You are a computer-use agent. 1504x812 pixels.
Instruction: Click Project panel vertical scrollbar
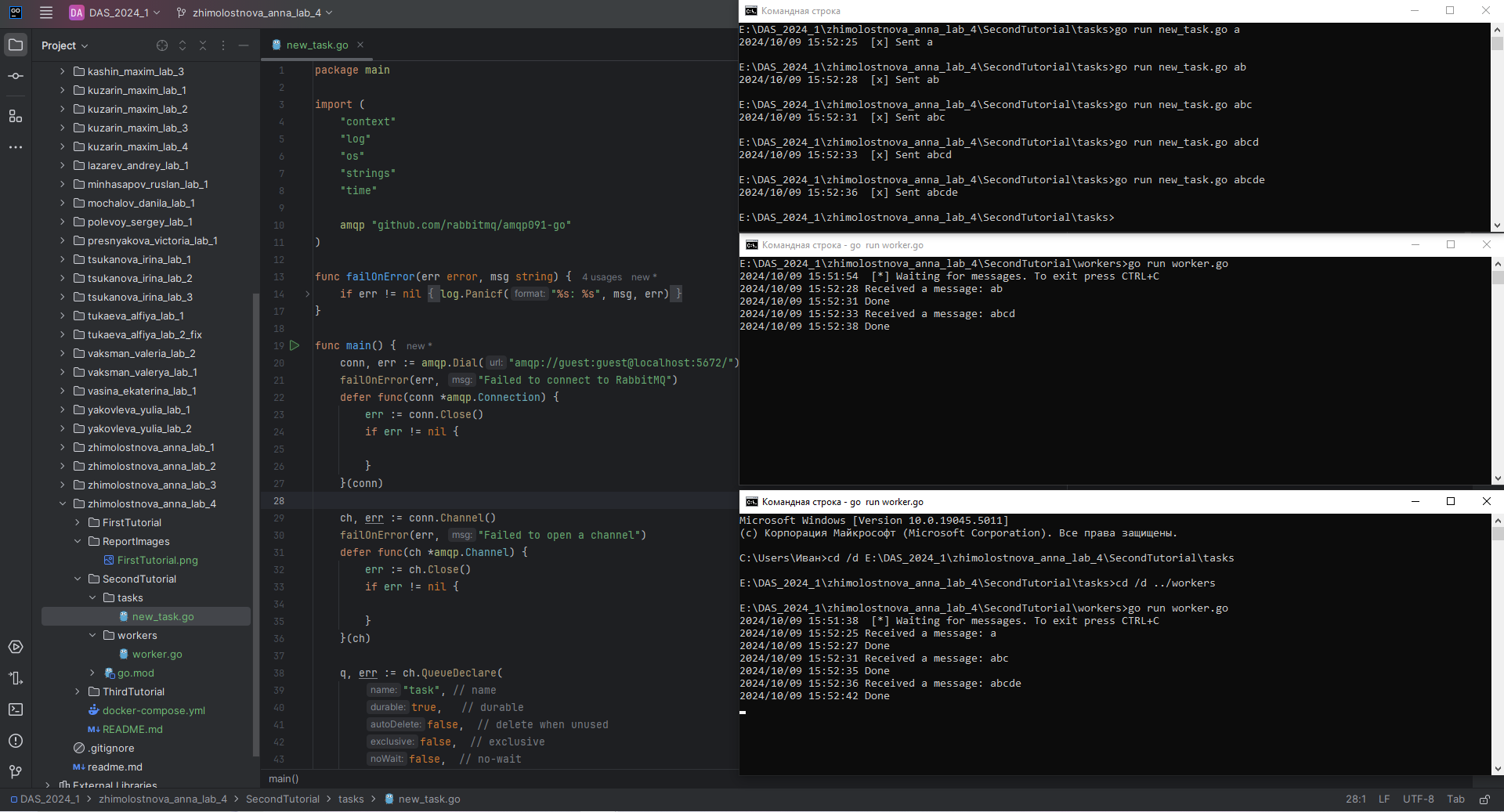pos(255,525)
